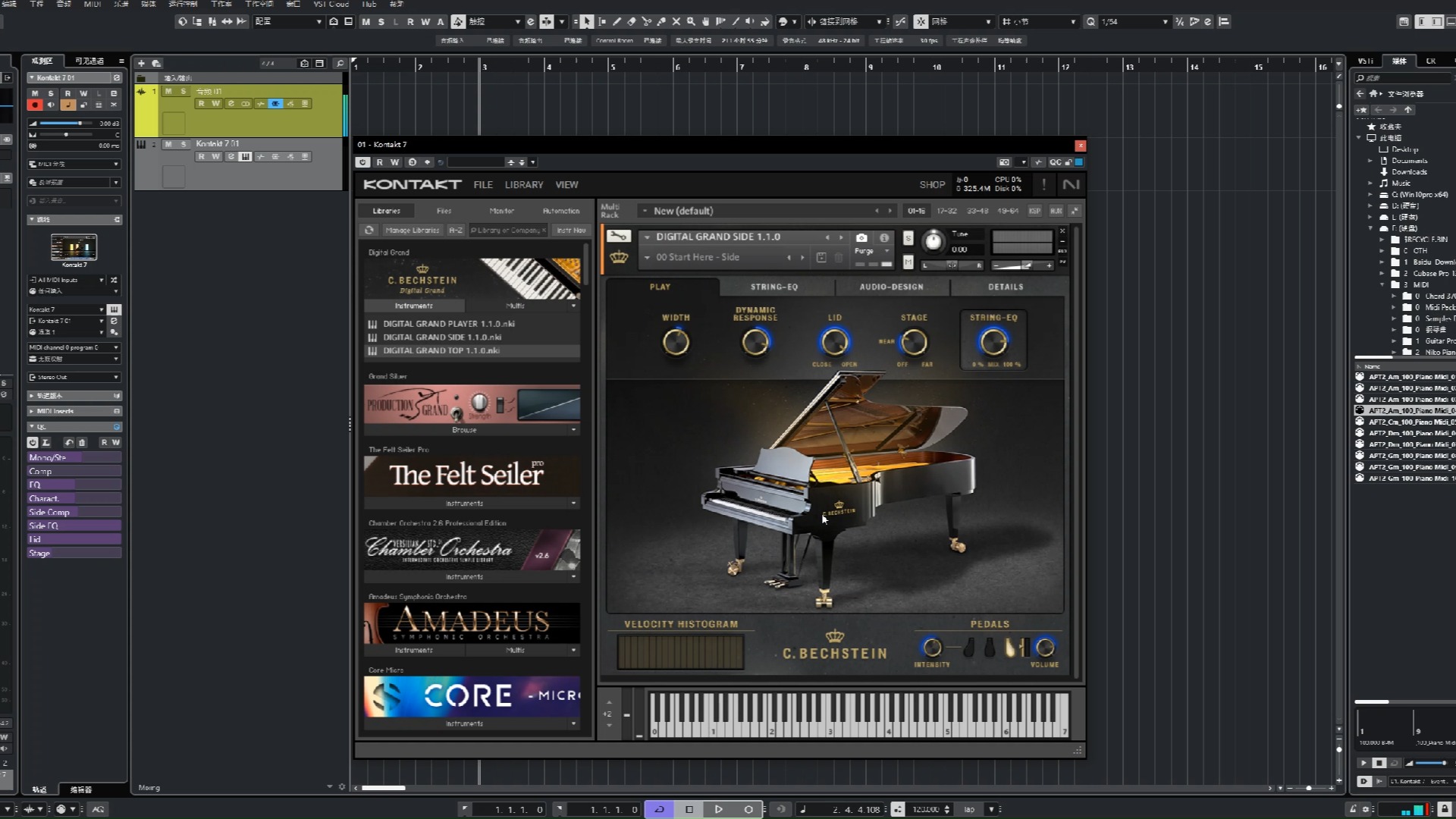Mute the Kontakt 7 01 track

click(x=168, y=144)
